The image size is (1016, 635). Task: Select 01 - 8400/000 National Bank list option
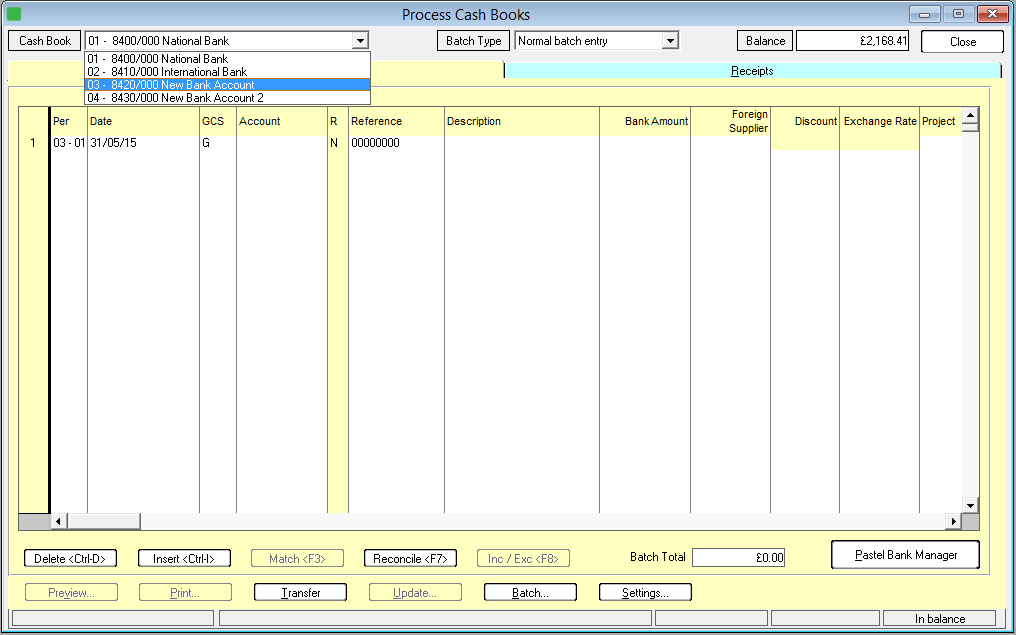coord(227,58)
